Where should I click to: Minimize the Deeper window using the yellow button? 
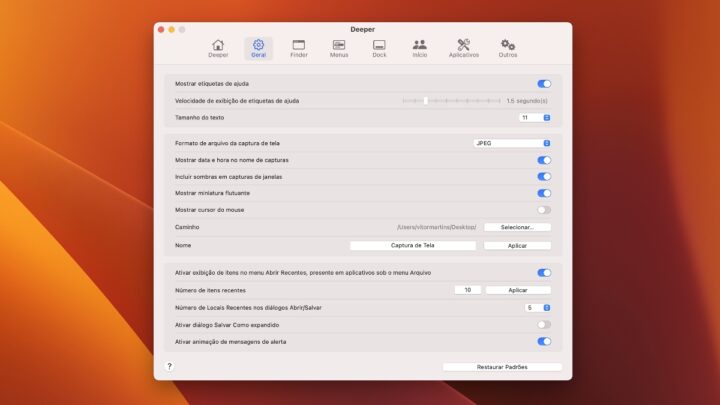[171, 29]
